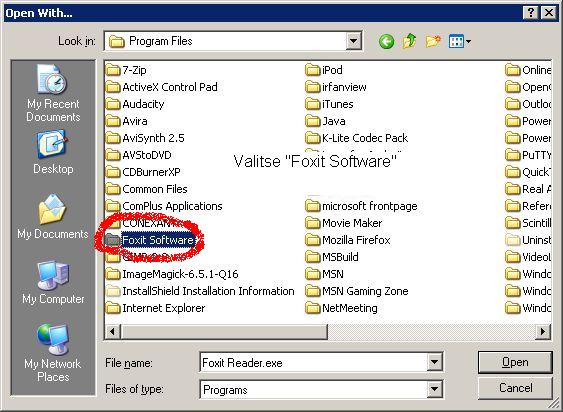
Task: Click the help question mark button
Action: [531, 13]
